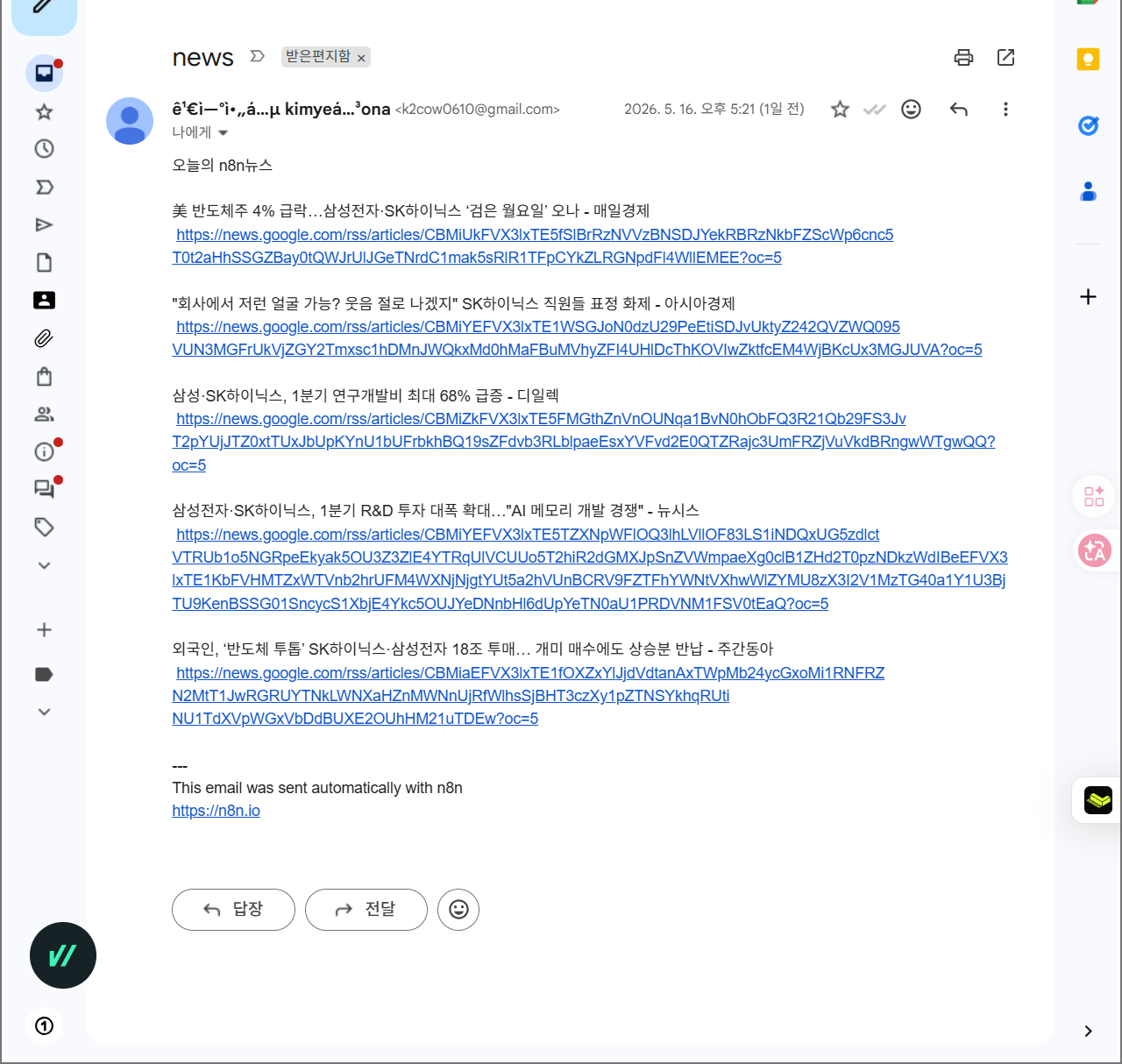Open Google Tasks in the side panel

tap(1088, 126)
